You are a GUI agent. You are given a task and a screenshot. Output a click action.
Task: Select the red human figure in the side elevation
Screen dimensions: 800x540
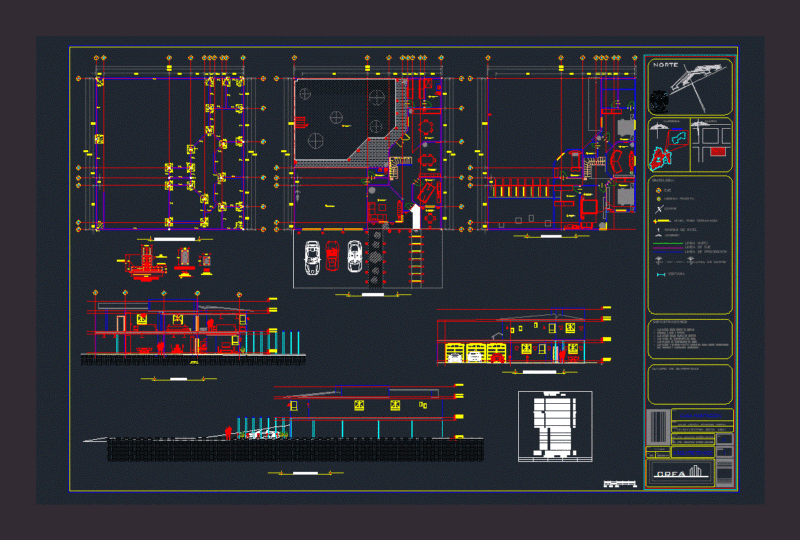228,432
